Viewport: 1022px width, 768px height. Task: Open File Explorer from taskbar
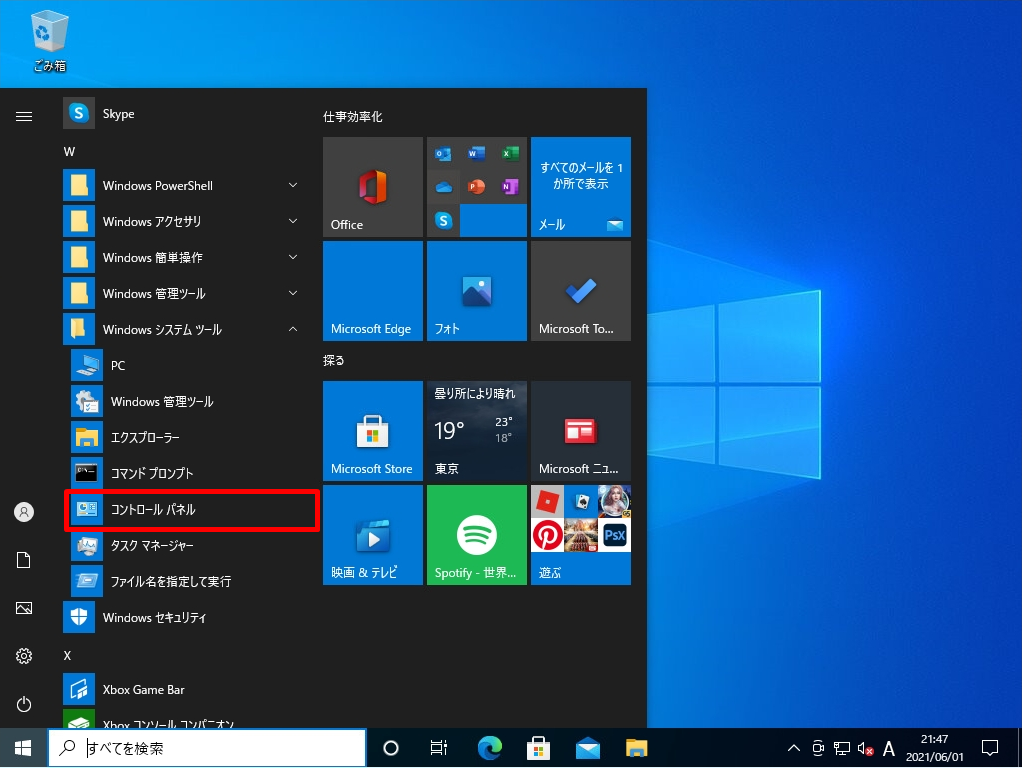(637, 748)
